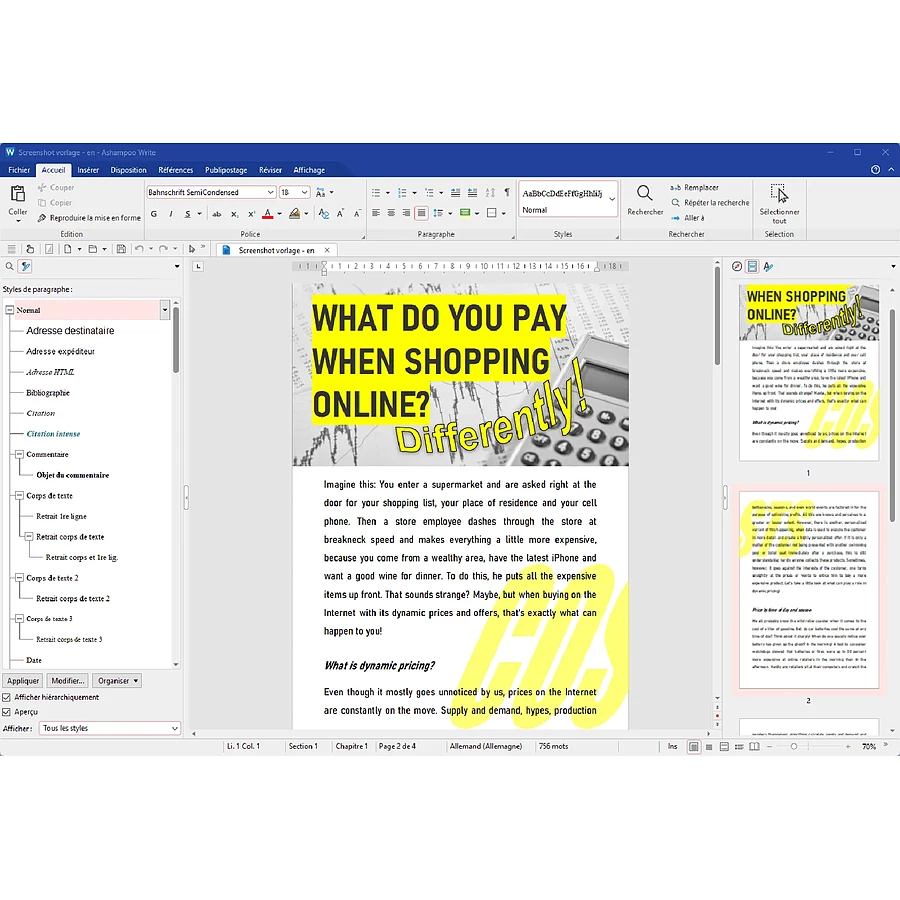Select page 1 thumbnail in the sidebar
The height and width of the screenshot is (900, 900).
809,373
